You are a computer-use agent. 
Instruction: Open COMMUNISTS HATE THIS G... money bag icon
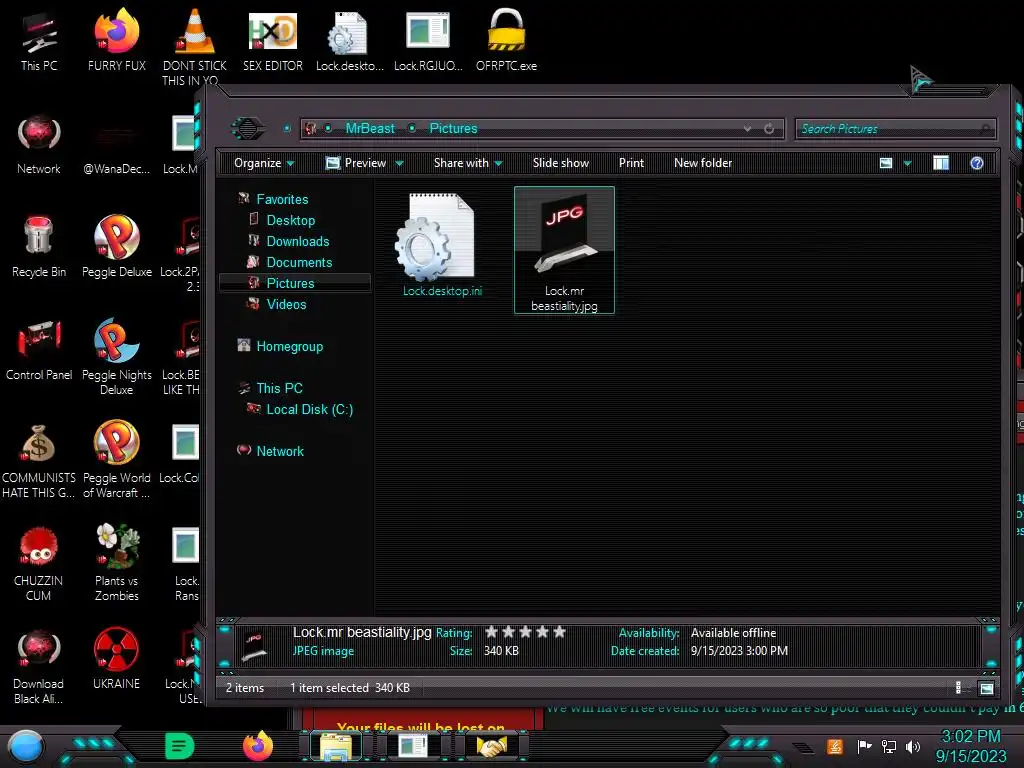[39, 460]
